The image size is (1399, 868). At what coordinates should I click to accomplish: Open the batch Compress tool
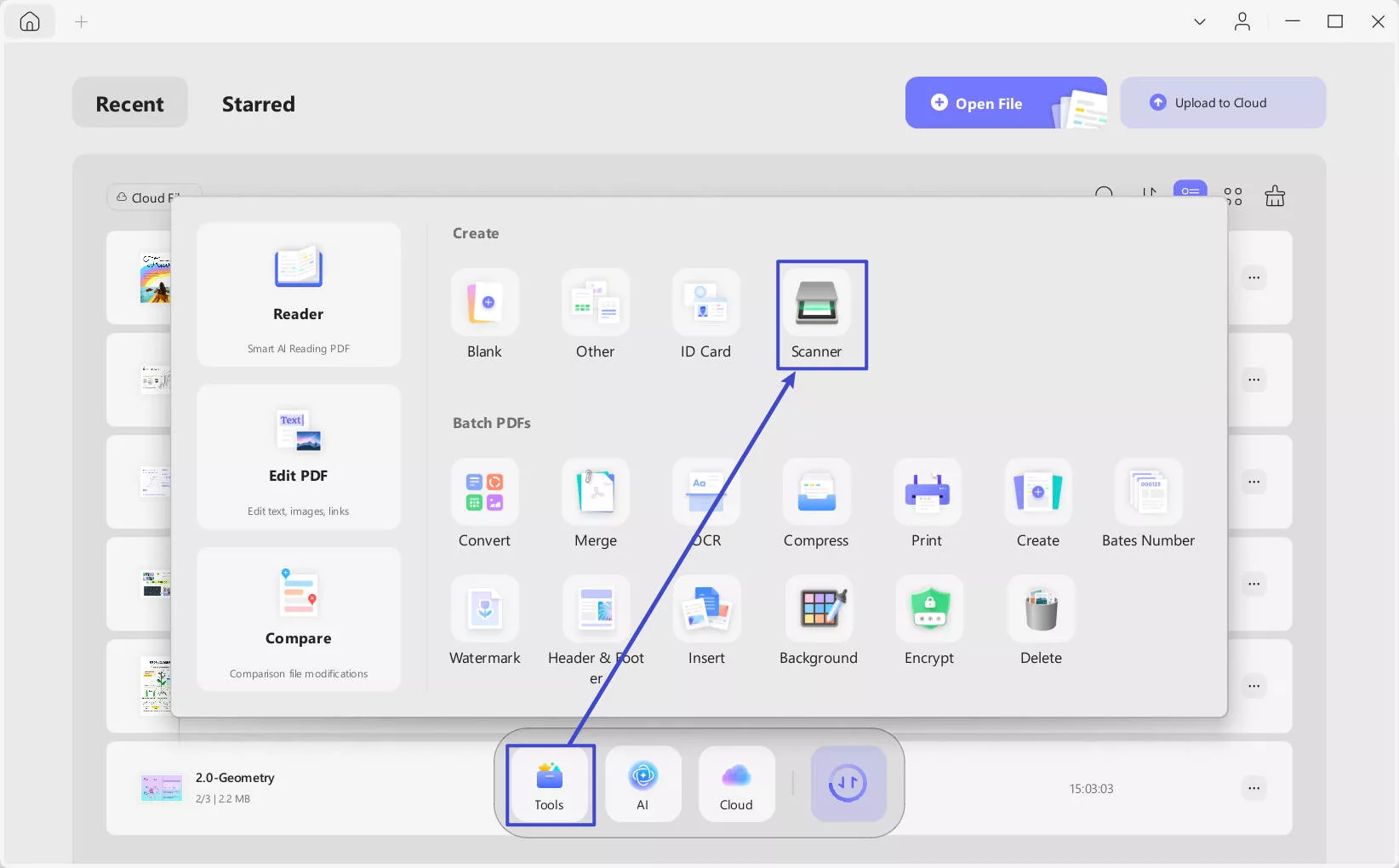point(817,503)
